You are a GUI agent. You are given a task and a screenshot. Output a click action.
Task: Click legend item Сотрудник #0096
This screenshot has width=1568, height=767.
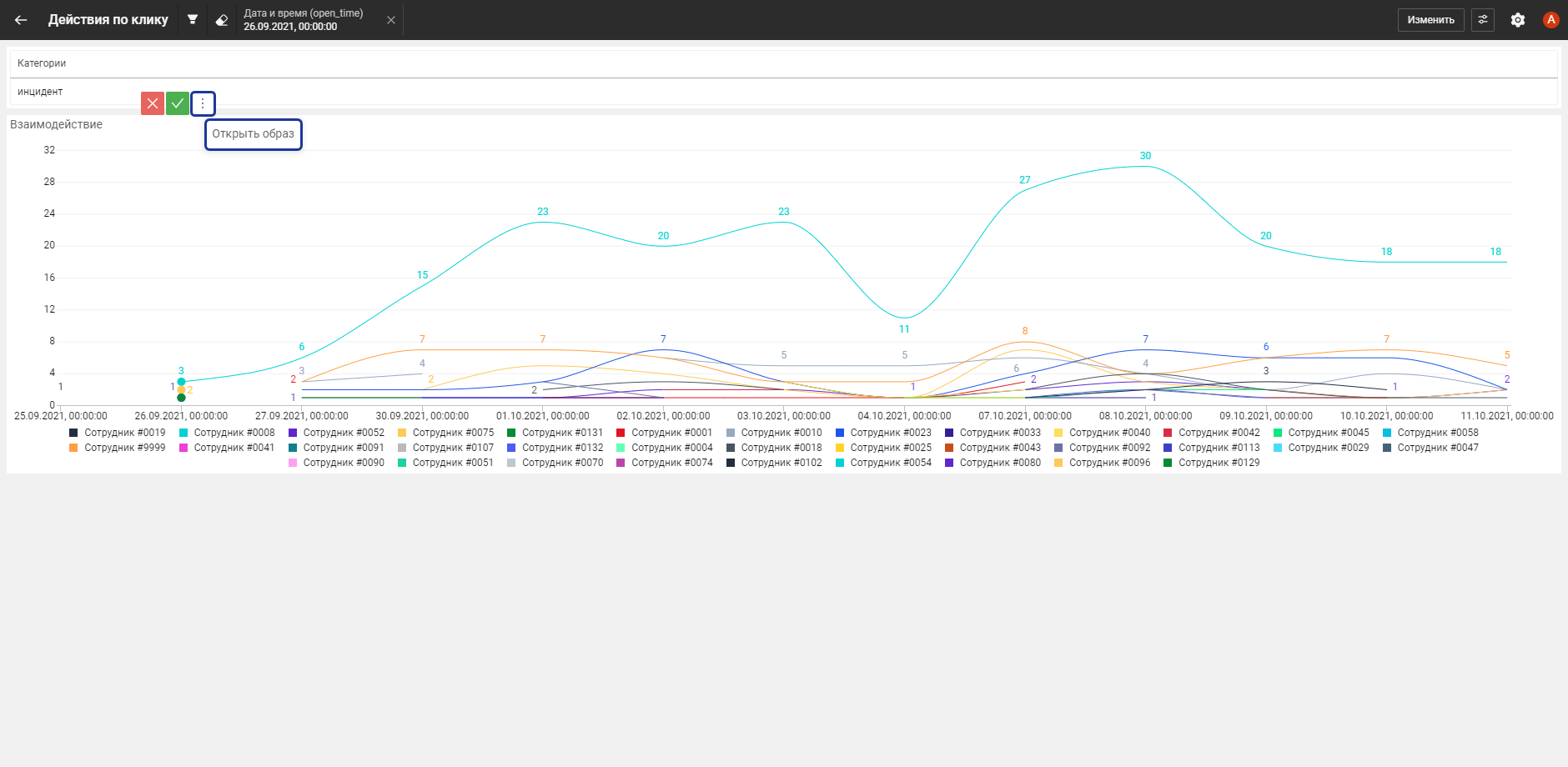(1102, 463)
